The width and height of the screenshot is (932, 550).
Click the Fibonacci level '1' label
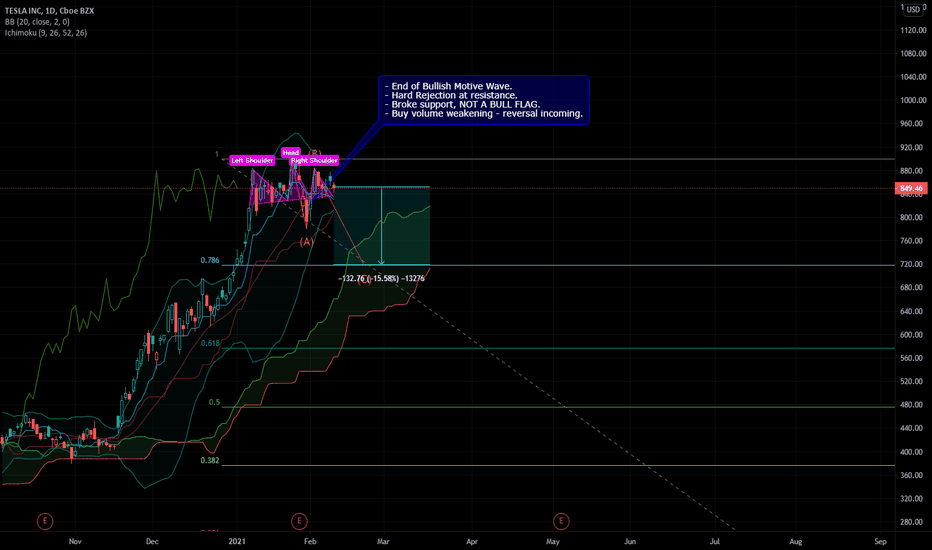pos(217,154)
